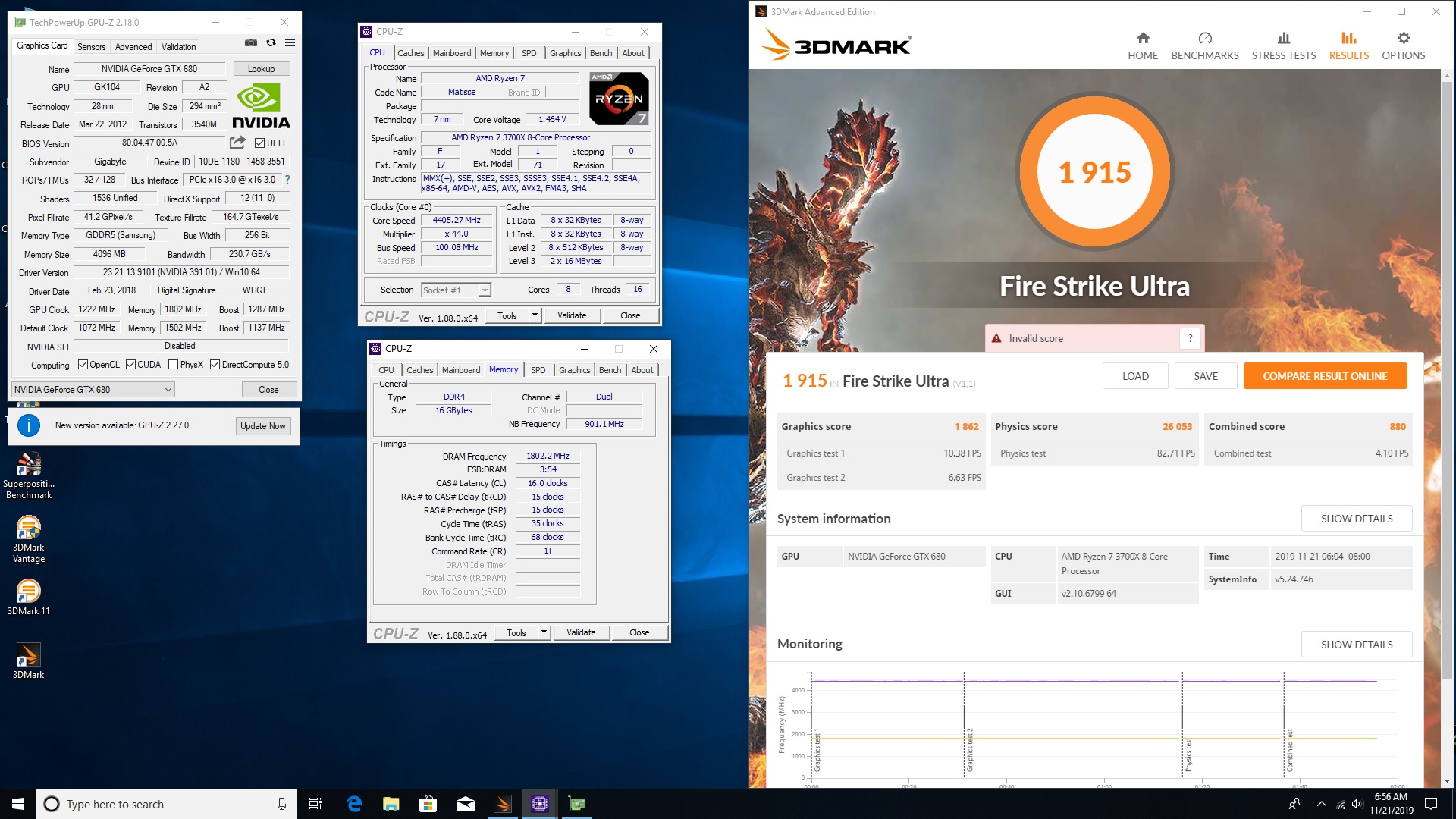Click 3DMark scrollbar down arrow
1456x819 pixels.
[1447, 781]
